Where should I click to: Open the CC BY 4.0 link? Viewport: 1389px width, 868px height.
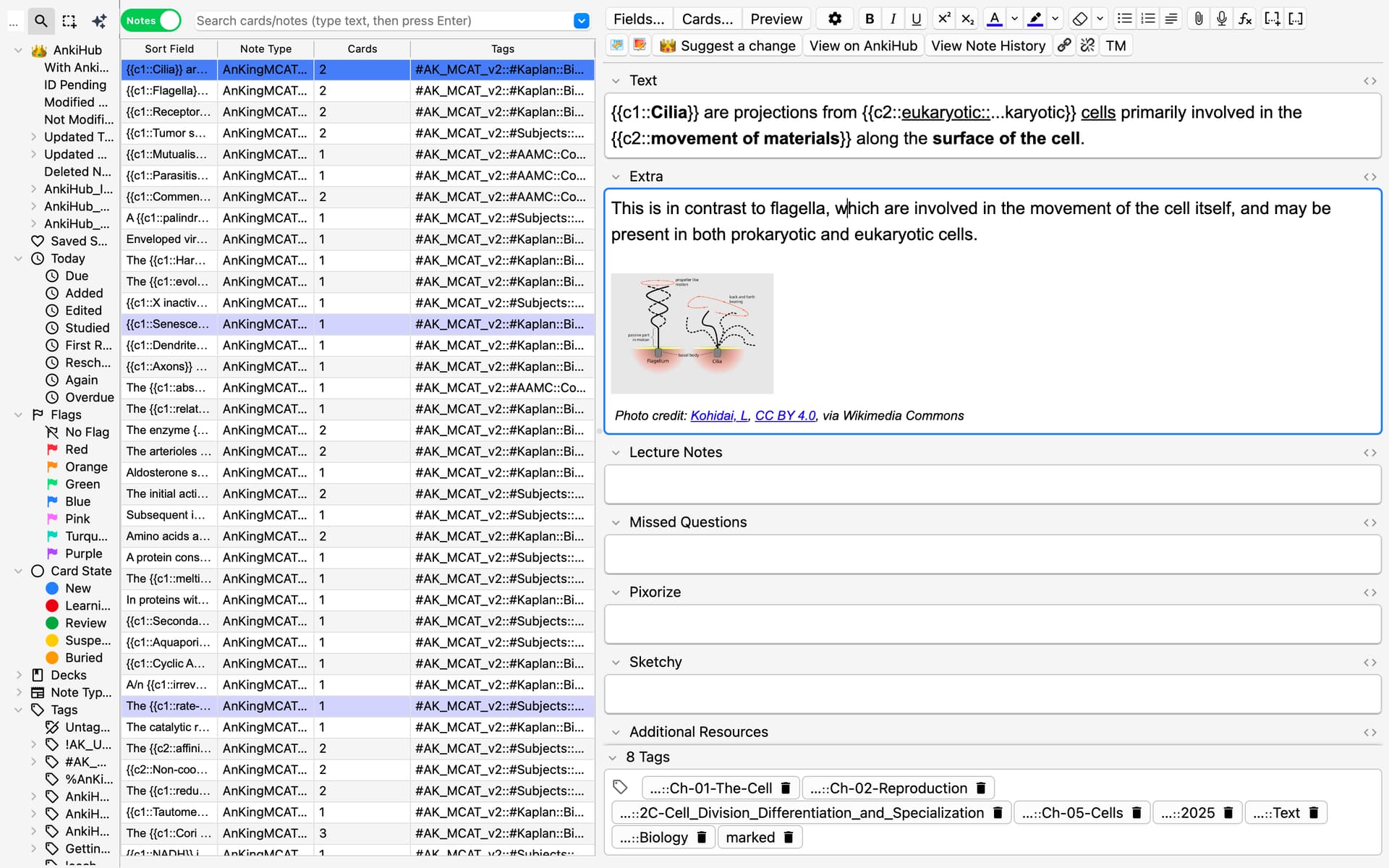coord(785,415)
